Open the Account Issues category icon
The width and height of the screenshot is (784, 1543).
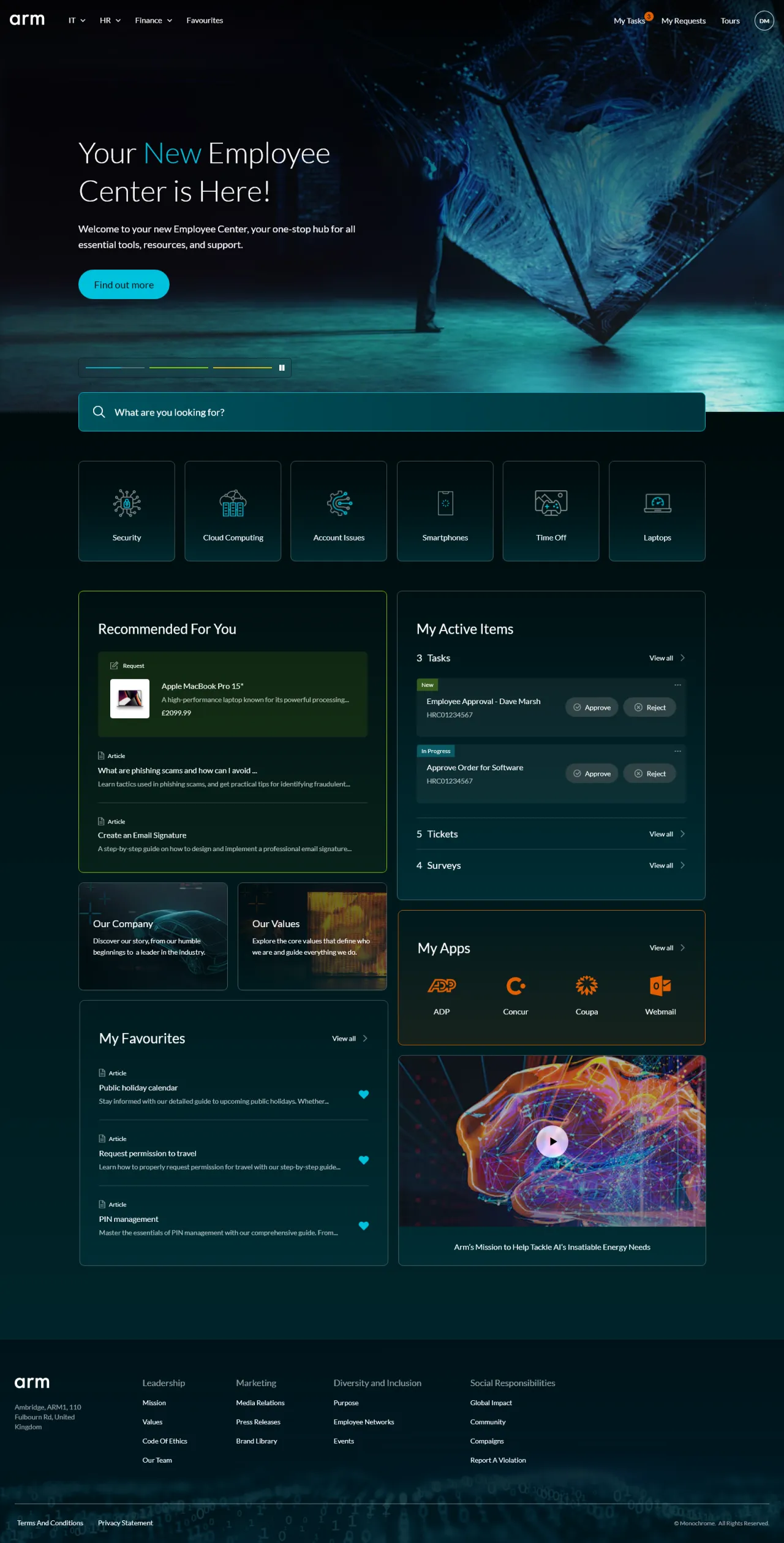[x=339, y=503]
